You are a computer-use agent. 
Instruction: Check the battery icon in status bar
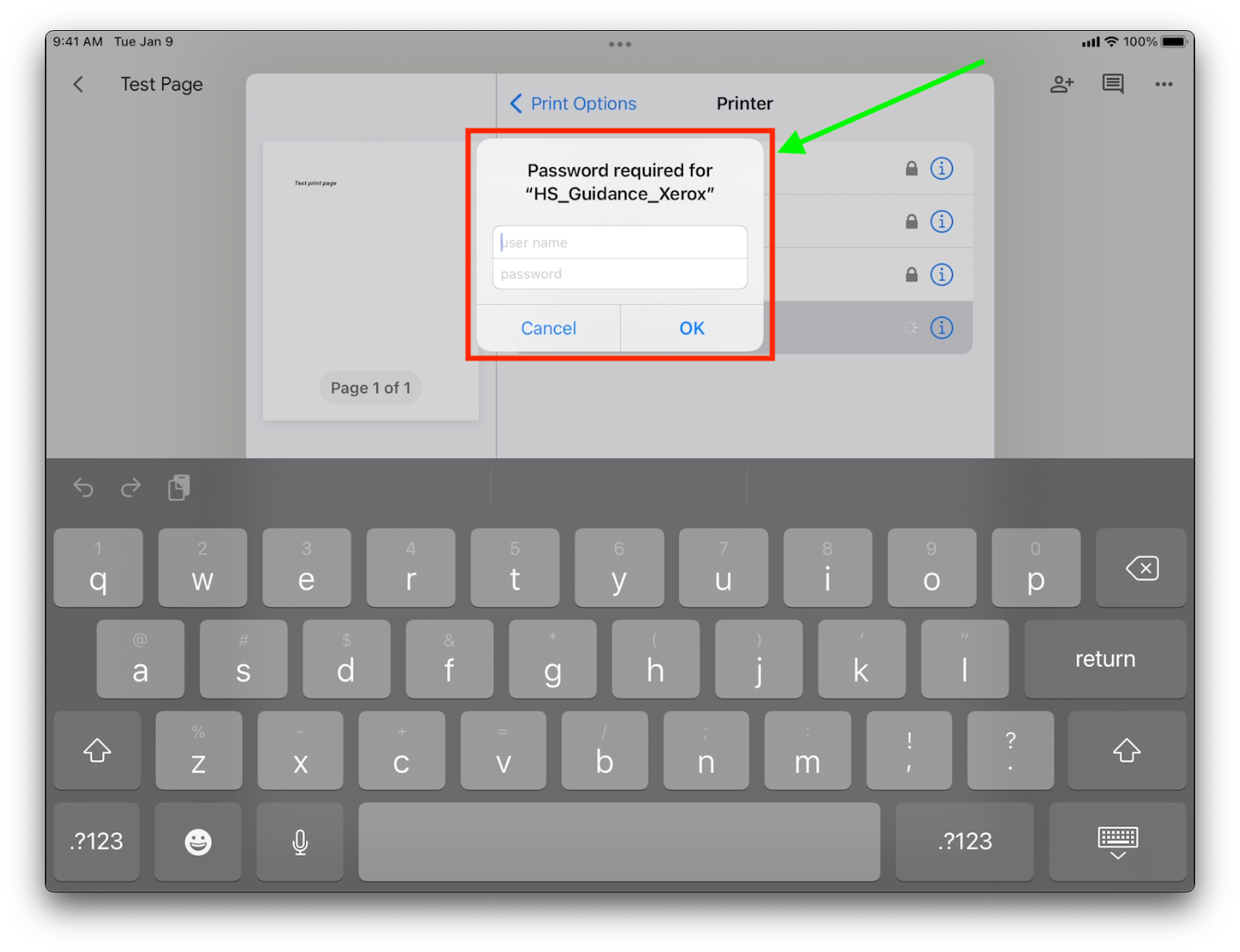[1175, 42]
